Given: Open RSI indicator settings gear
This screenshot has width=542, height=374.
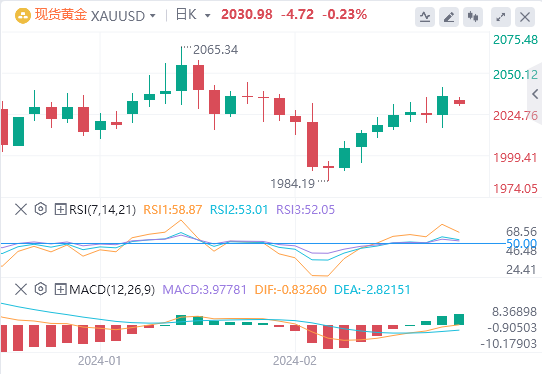Looking at the screenshot, I should (41, 209).
